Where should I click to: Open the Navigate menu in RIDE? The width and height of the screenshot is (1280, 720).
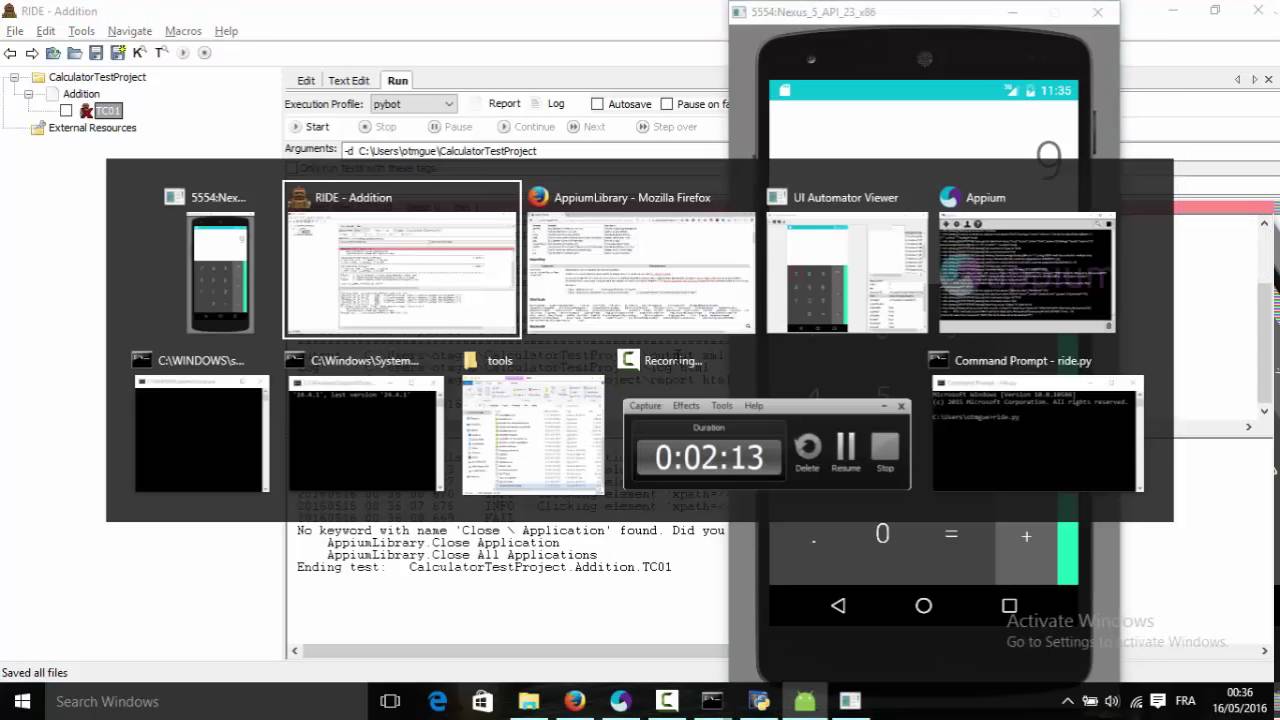pyautogui.click(x=130, y=31)
